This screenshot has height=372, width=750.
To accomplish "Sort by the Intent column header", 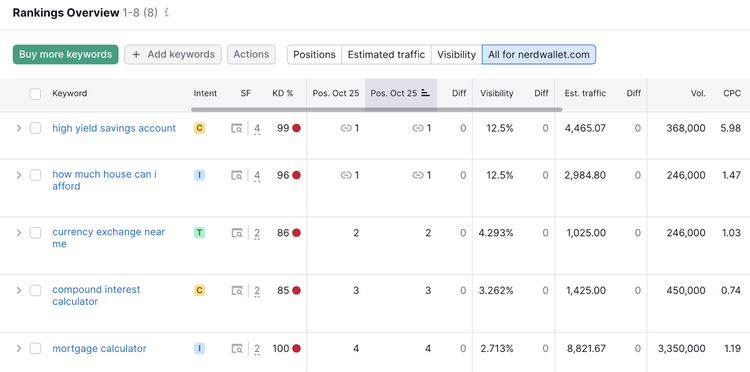I will tap(205, 94).
